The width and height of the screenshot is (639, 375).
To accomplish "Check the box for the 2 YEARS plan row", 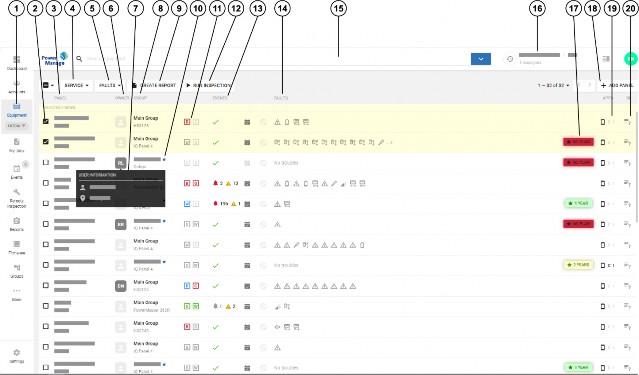I will [46, 265].
